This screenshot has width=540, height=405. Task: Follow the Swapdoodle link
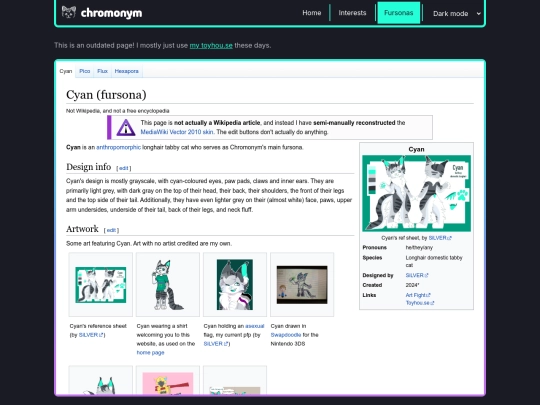tap(286, 335)
